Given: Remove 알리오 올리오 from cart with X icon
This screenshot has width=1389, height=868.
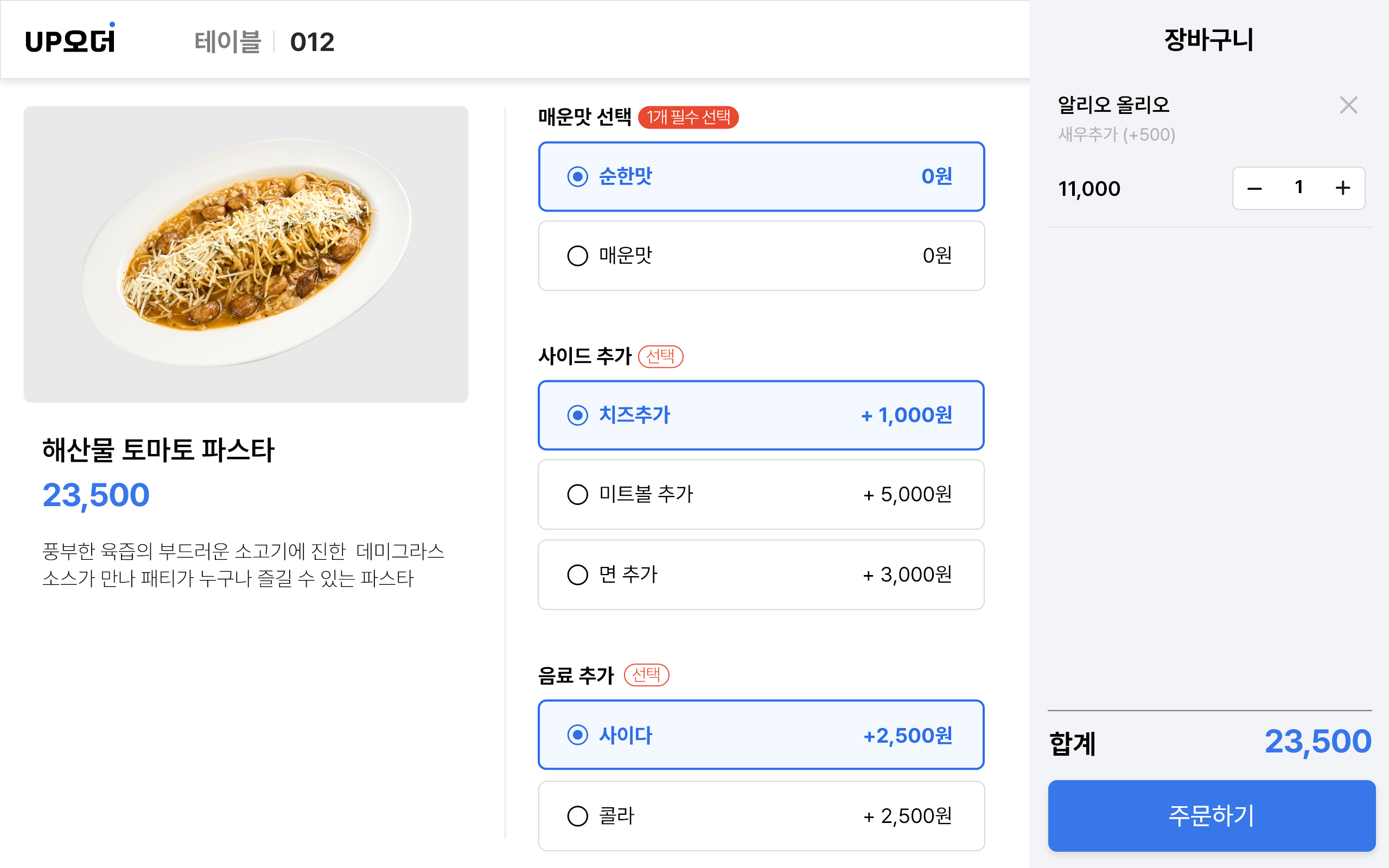Looking at the screenshot, I should click(1348, 105).
